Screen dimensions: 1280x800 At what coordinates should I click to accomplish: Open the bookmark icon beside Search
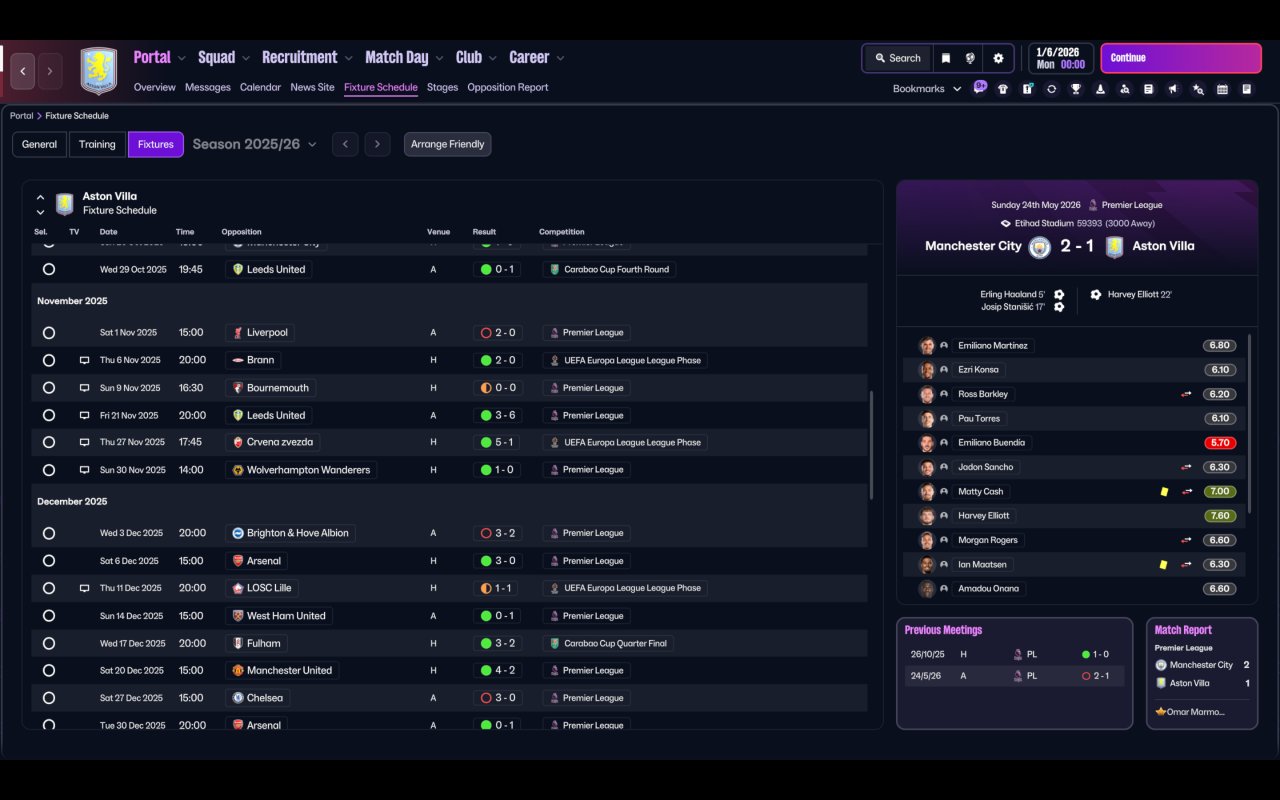coord(945,58)
